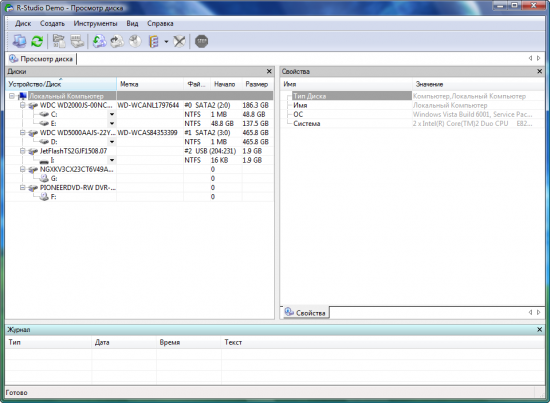Click the Тип column header in Журнал
This screenshot has height=403, width=550.
click(x=49, y=342)
